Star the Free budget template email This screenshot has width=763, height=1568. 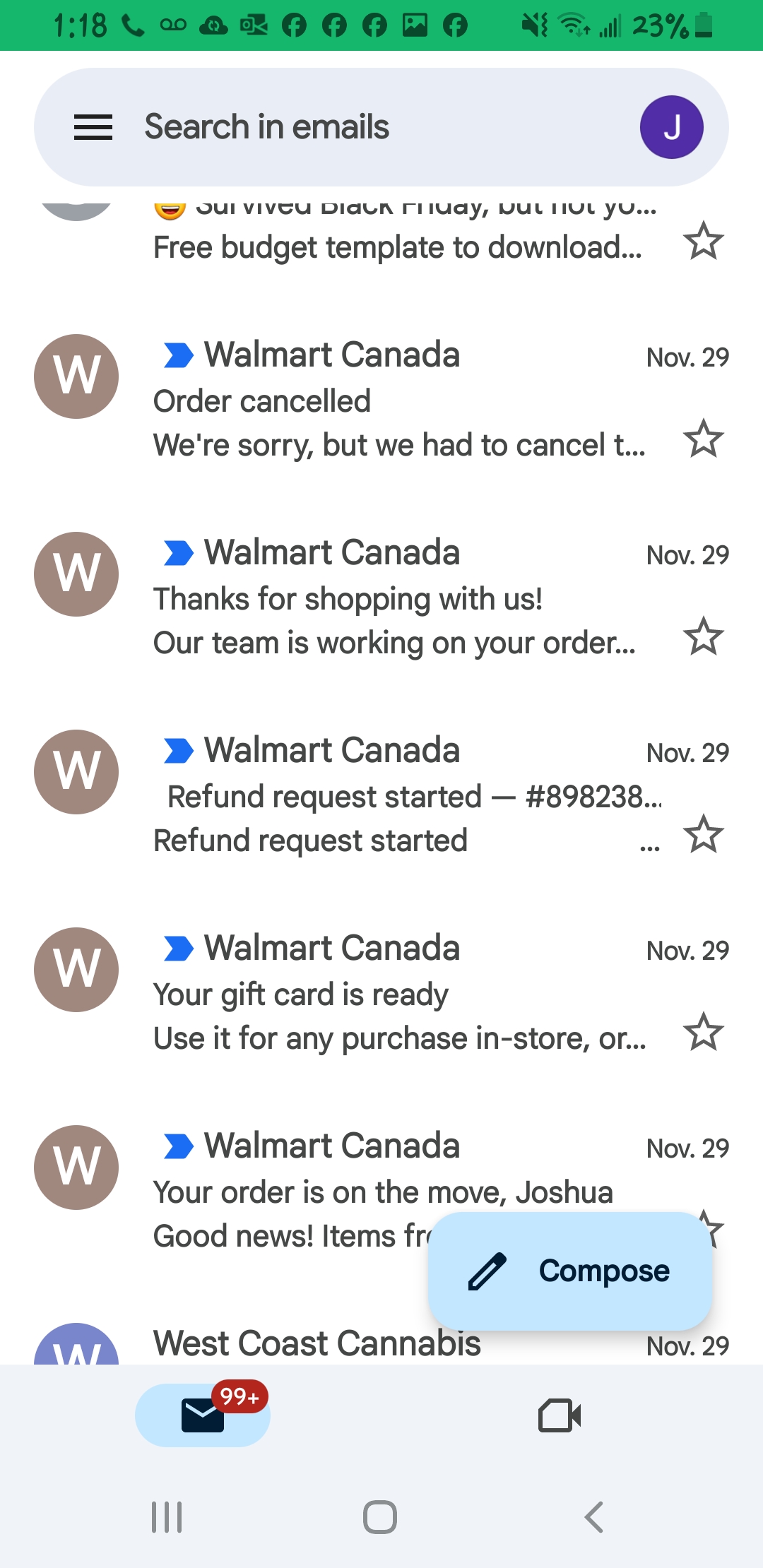pyautogui.click(x=704, y=241)
